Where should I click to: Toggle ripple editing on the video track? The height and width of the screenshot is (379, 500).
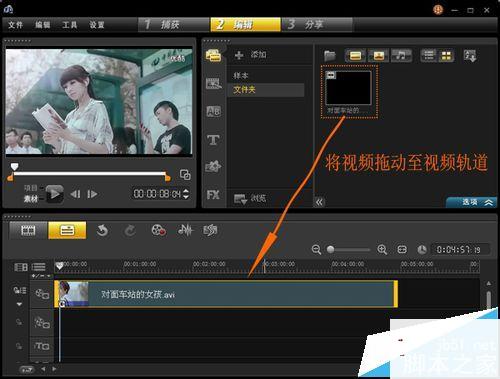20,290
